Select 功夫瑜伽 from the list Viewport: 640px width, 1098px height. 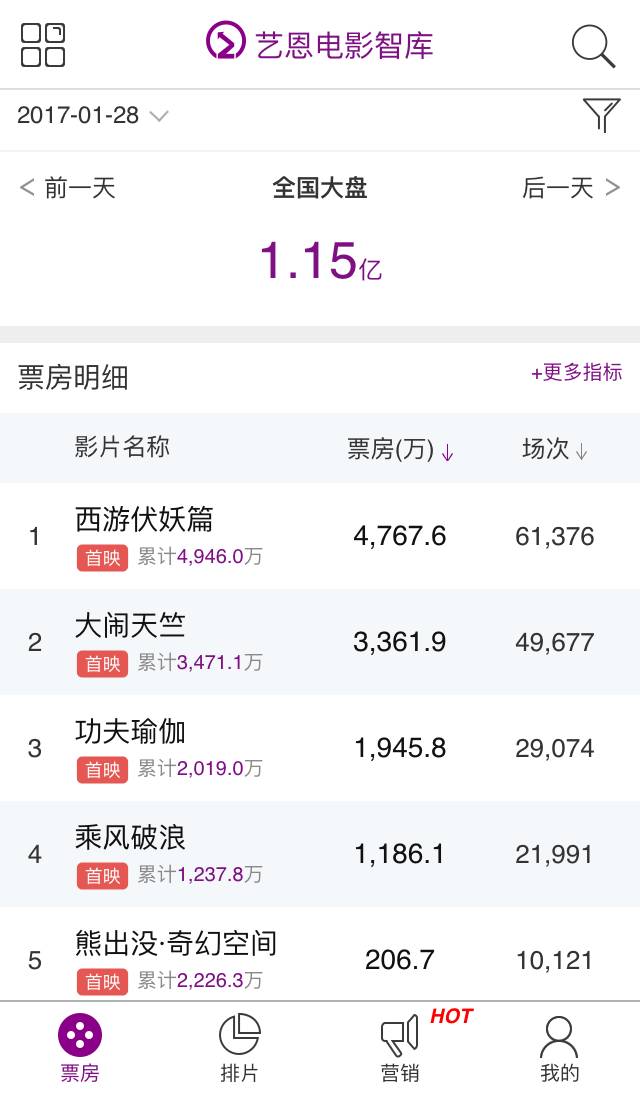[x=130, y=732]
